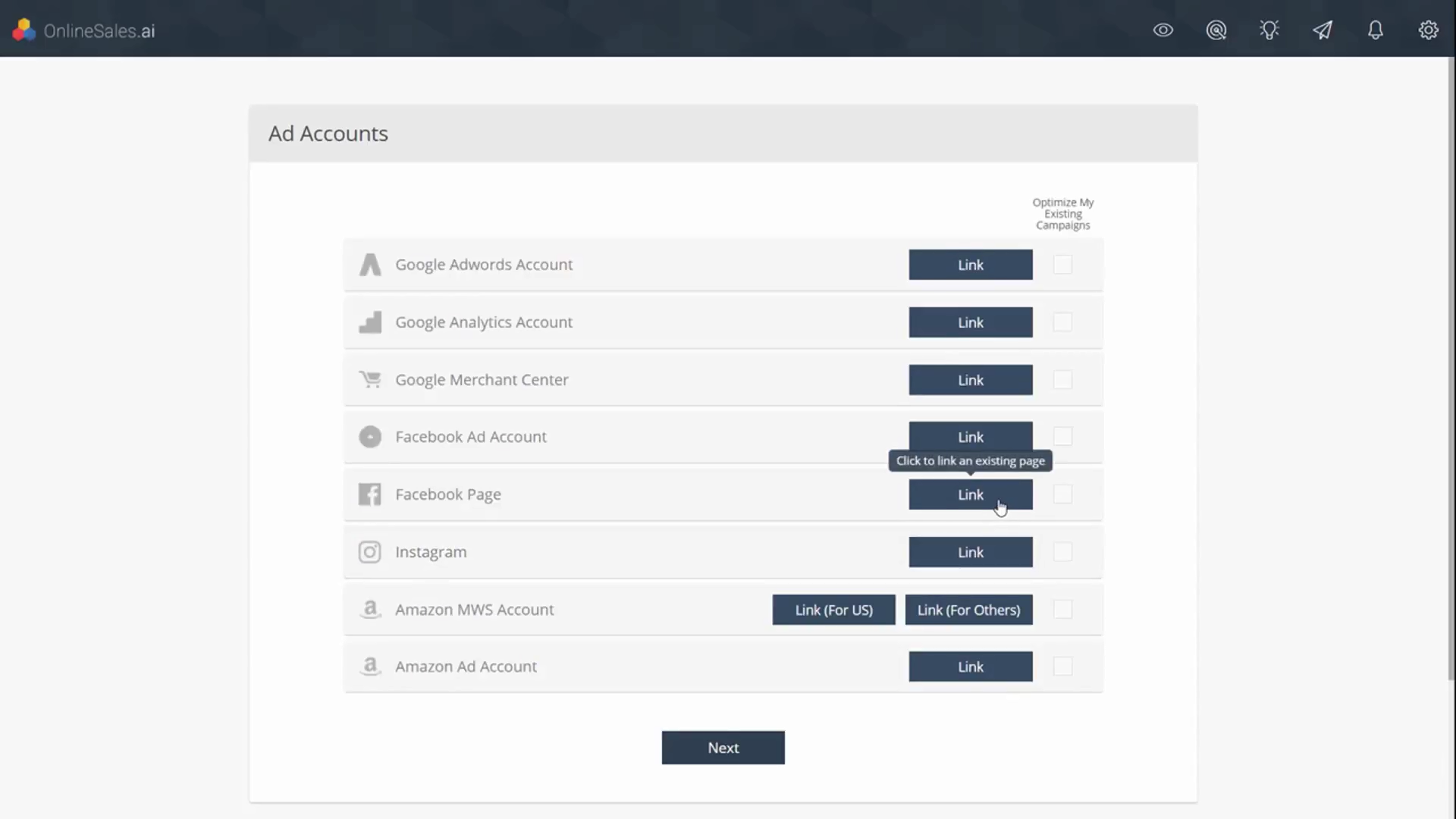Check optimize box for Facebook Ad Account

tap(1062, 437)
